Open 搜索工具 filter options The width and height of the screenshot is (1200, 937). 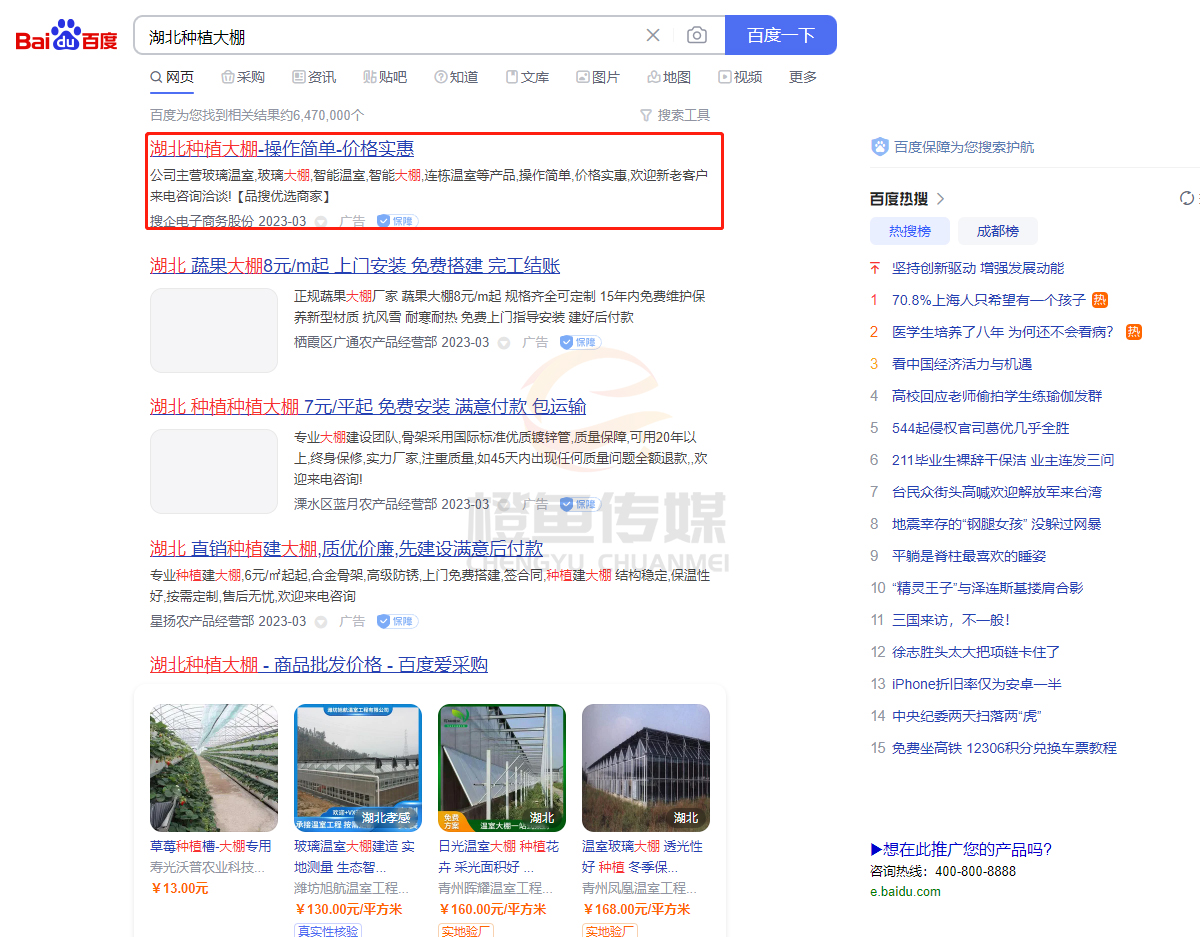point(675,115)
